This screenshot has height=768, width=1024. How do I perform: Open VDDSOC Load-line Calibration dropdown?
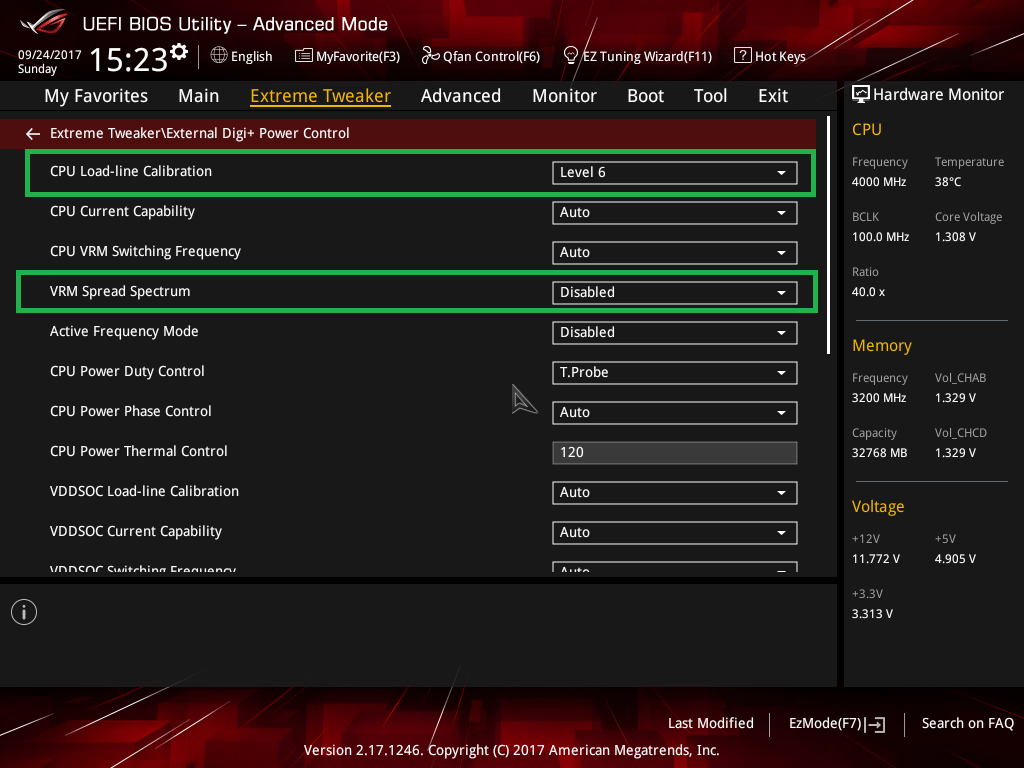pos(675,492)
